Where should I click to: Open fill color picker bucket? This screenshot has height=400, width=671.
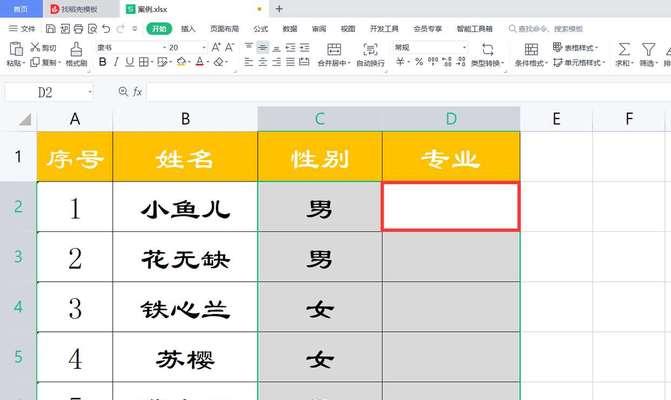click(x=181, y=62)
